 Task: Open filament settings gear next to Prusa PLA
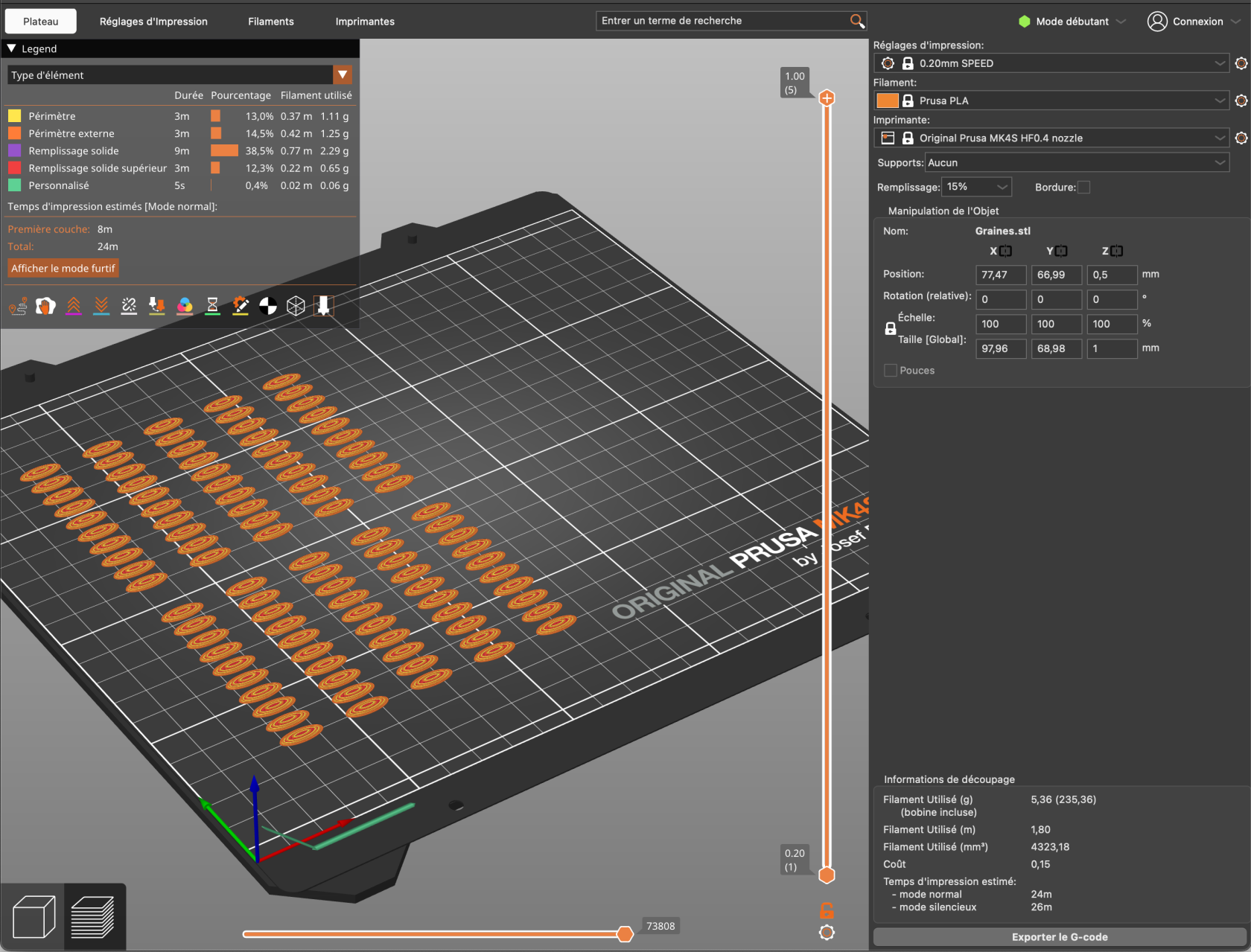click(1241, 100)
